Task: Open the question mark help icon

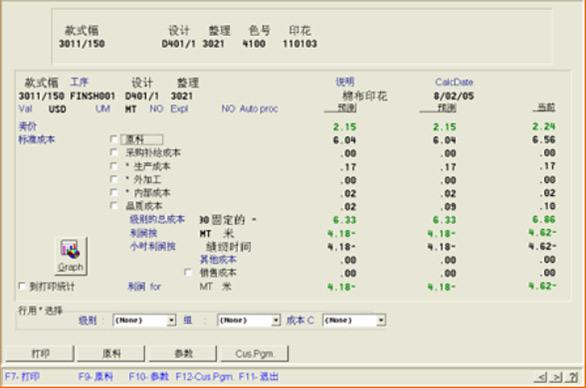Action: pyautogui.click(x=571, y=377)
